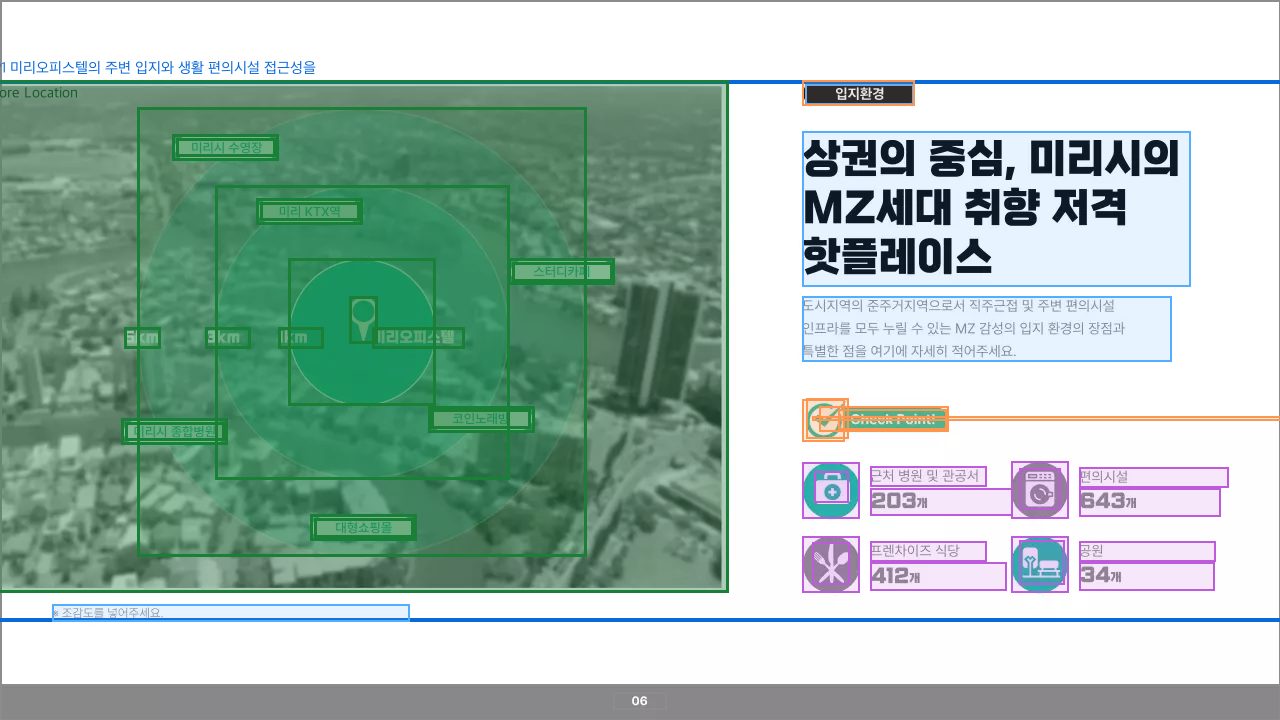Image resolution: width=1280 pixels, height=720 pixels.
Task: Select the 미리시 수영장 map label
Action: 226,147
